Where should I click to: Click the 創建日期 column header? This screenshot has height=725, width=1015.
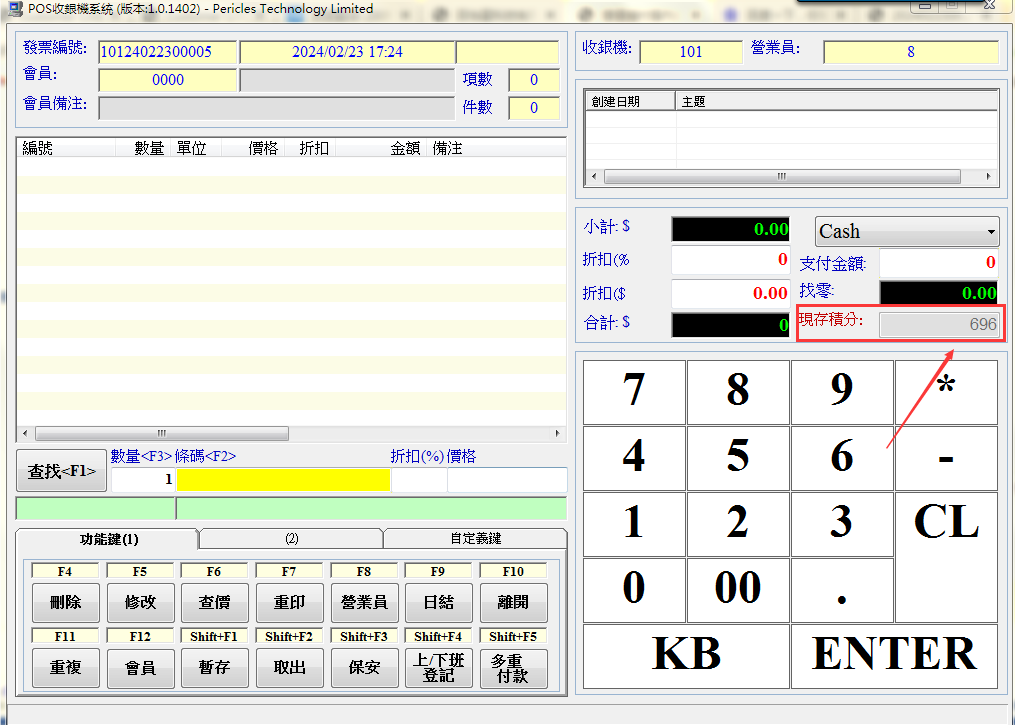631,102
